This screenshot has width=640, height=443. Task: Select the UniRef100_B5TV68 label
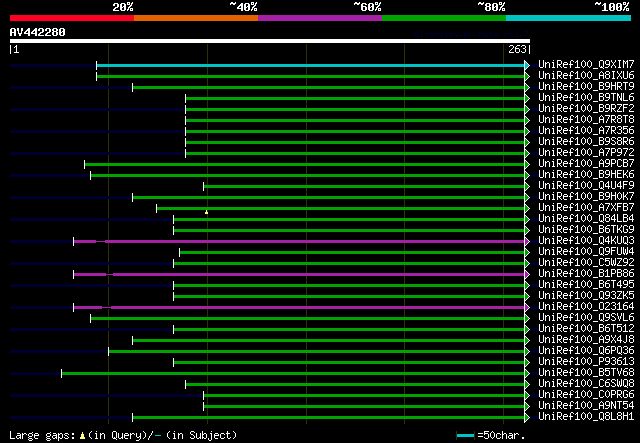coord(586,373)
